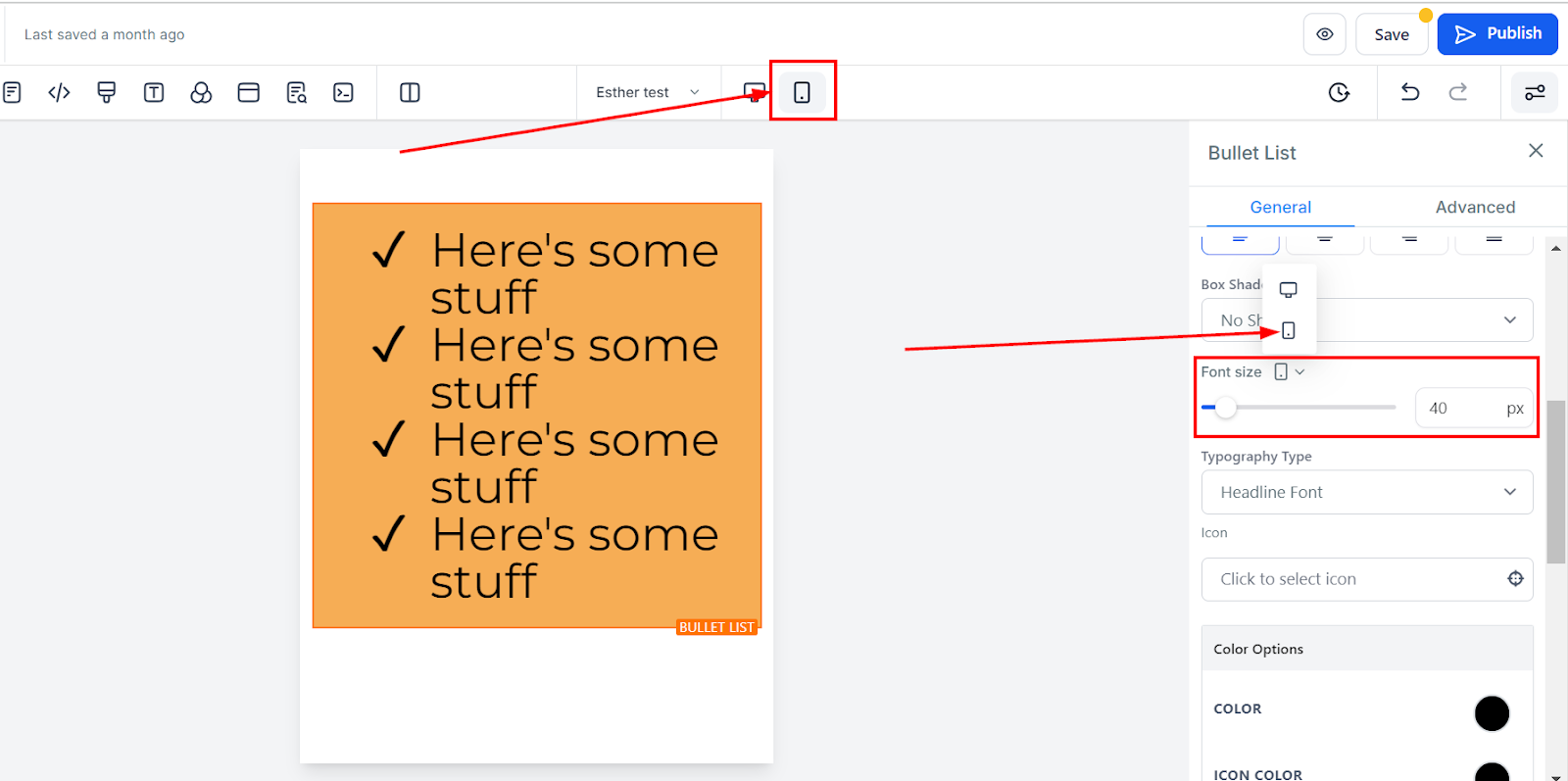The image size is (1568, 781).
Task: Open the version history clock icon
Action: click(1339, 92)
